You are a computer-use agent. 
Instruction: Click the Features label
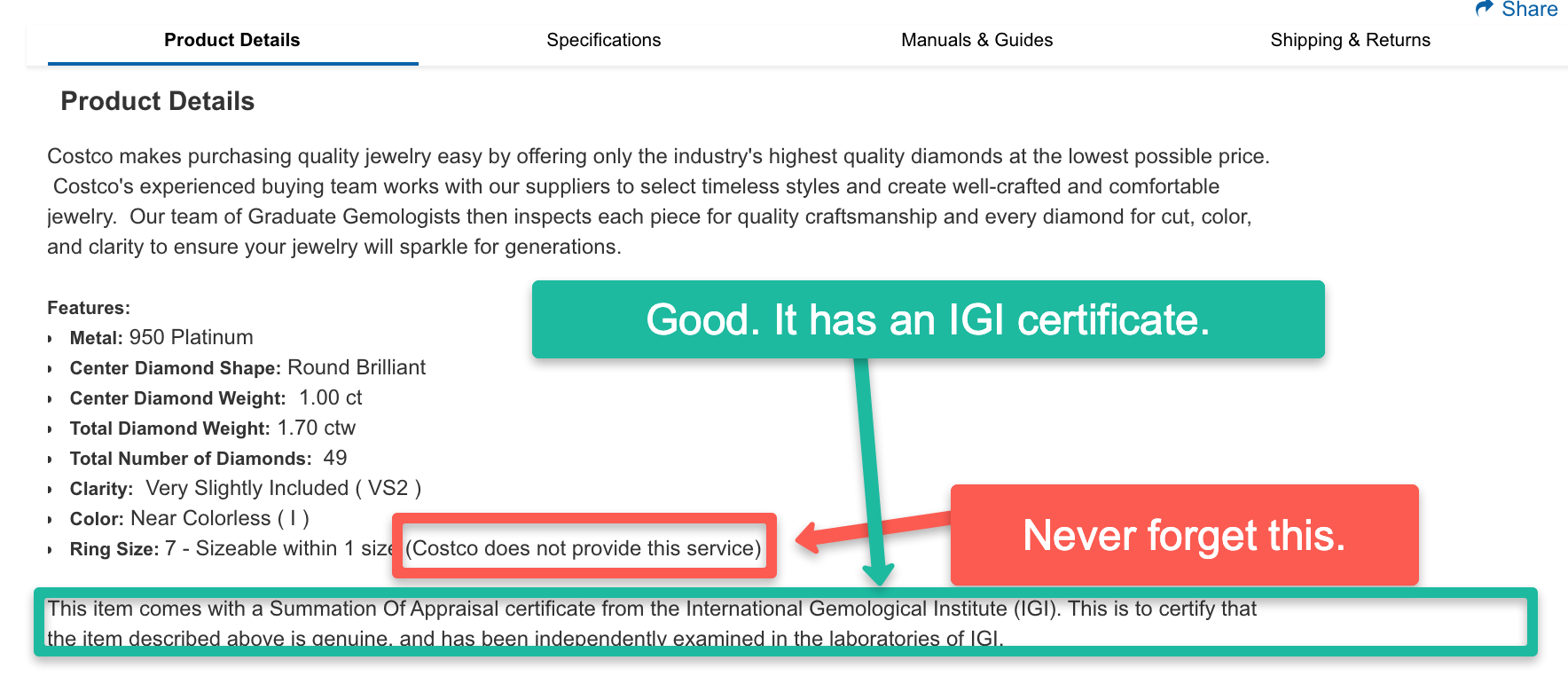click(x=89, y=308)
